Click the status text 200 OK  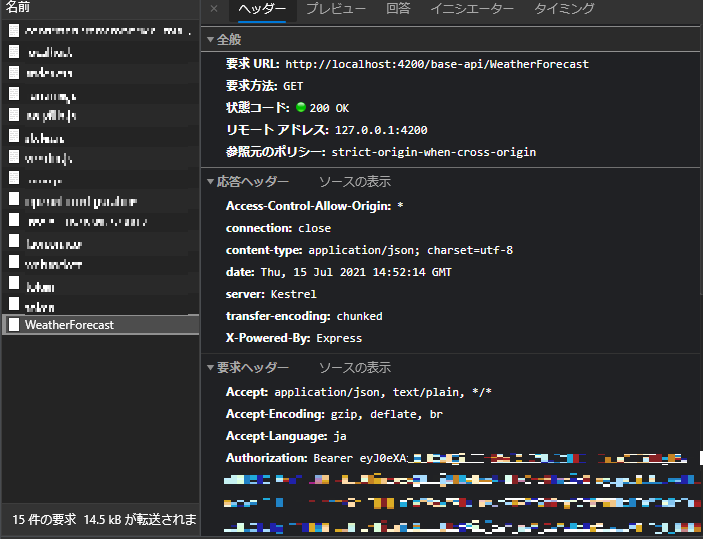click(329, 108)
